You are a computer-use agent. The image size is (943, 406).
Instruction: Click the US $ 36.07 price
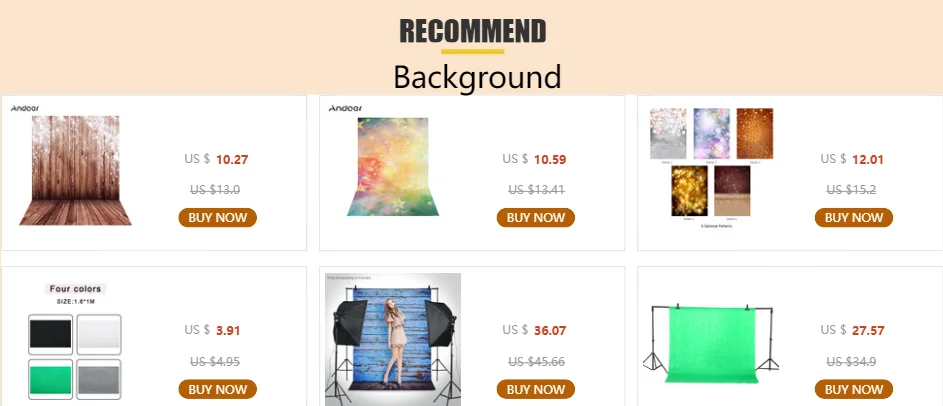click(535, 330)
